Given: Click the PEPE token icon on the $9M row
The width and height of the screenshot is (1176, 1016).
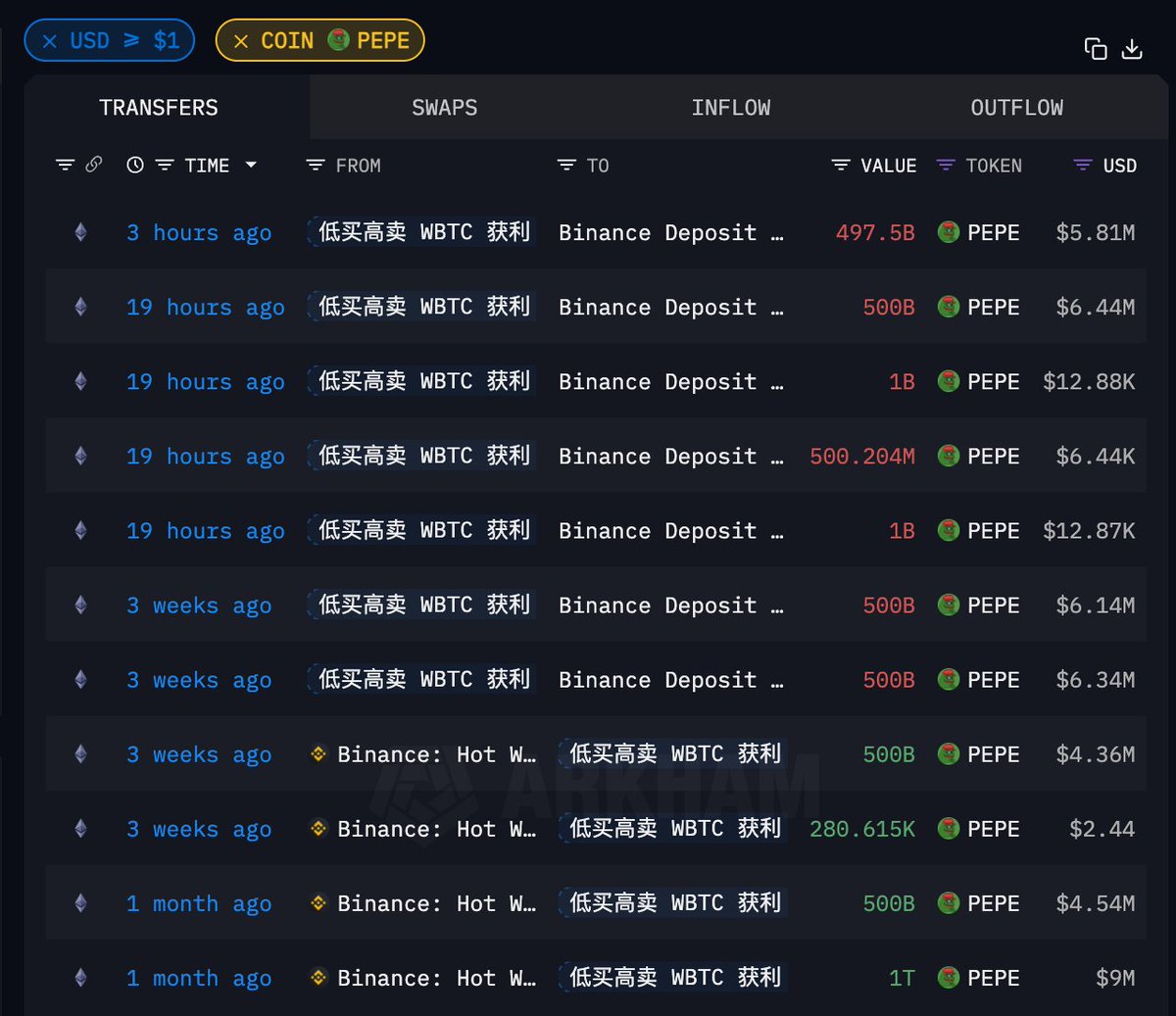Looking at the screenshot, I should click(x=948, y=977).
